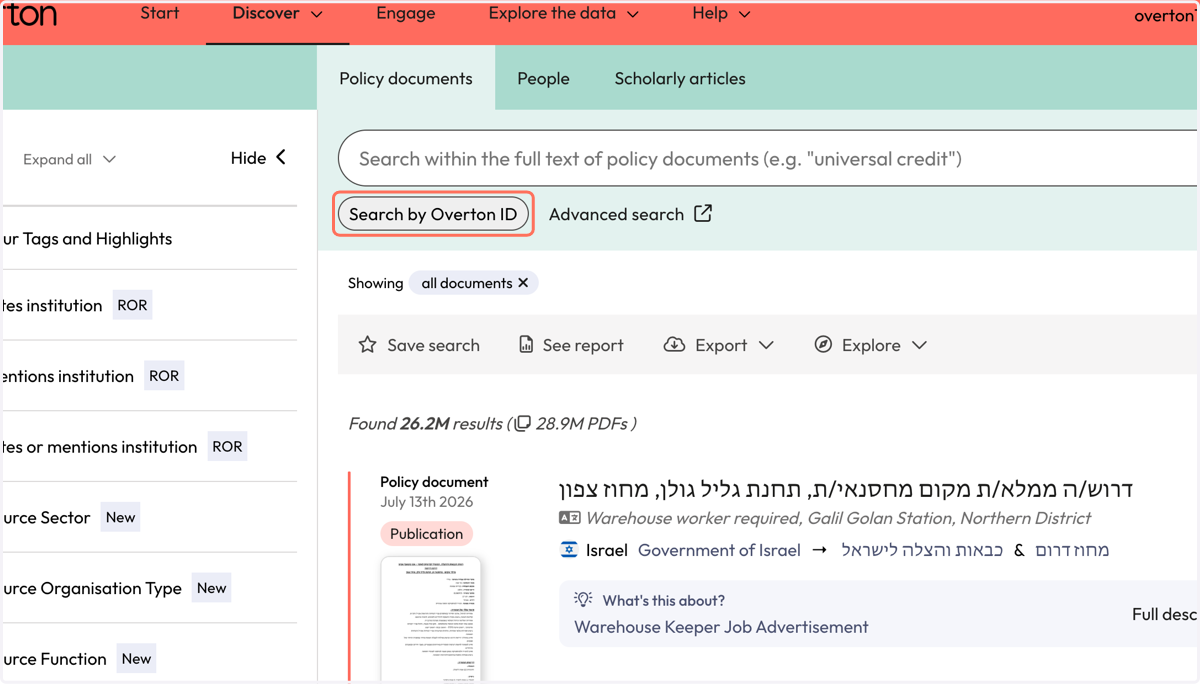Click the Publication tag badge

[427, 534]
